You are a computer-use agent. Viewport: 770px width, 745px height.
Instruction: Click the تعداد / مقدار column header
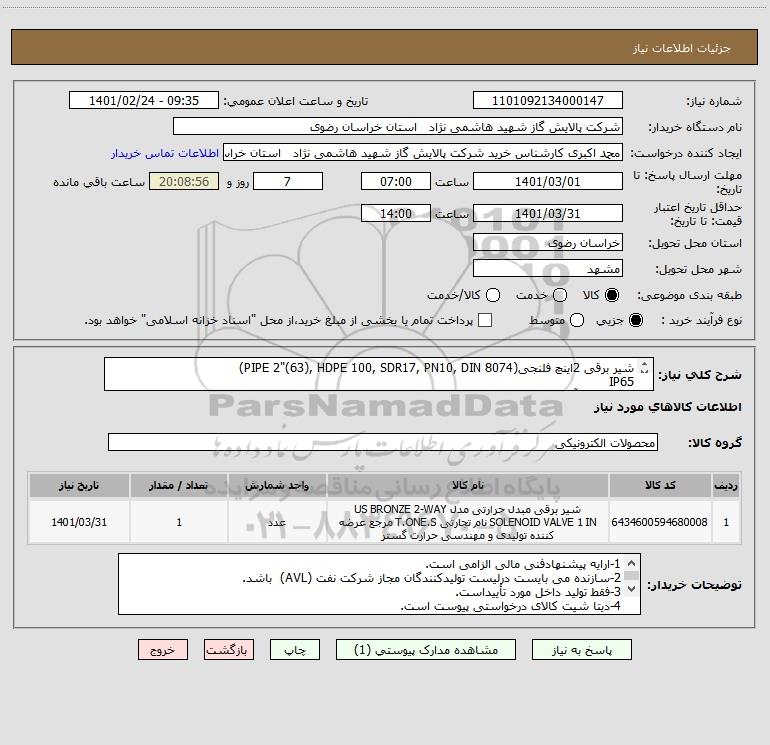pyautogui.click(x=179, y=485)
